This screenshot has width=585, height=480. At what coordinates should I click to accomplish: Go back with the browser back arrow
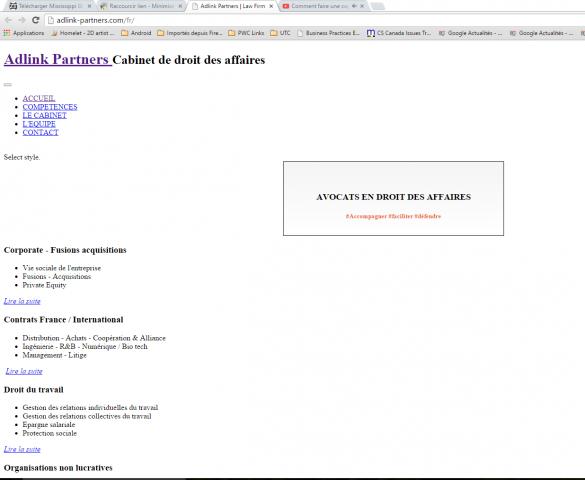point(8,20)
